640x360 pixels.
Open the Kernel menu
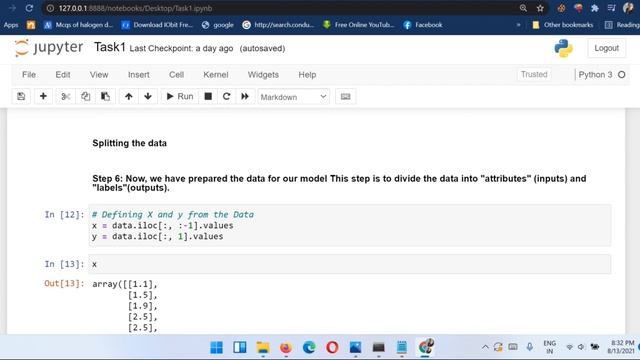[x=216, y=75]
